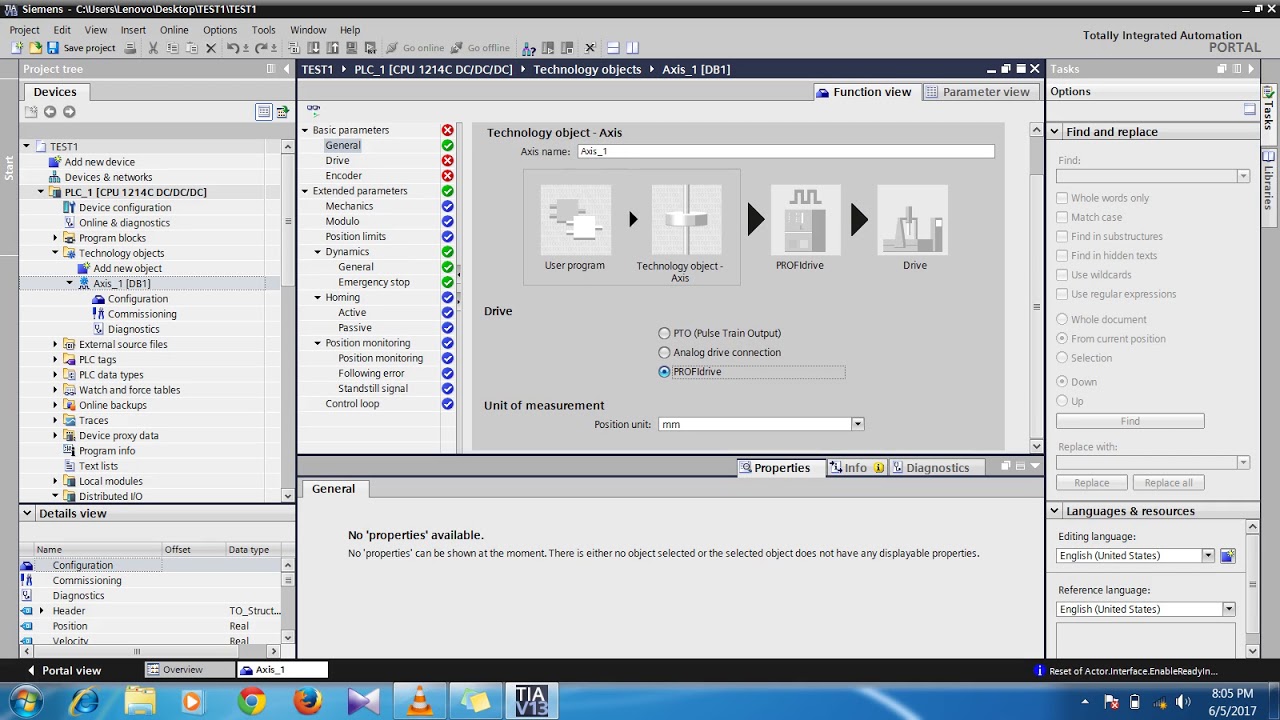Click the Redo arrow icon
The width and height of the screenshot is (1280, 720).
(x=261, y=48)
